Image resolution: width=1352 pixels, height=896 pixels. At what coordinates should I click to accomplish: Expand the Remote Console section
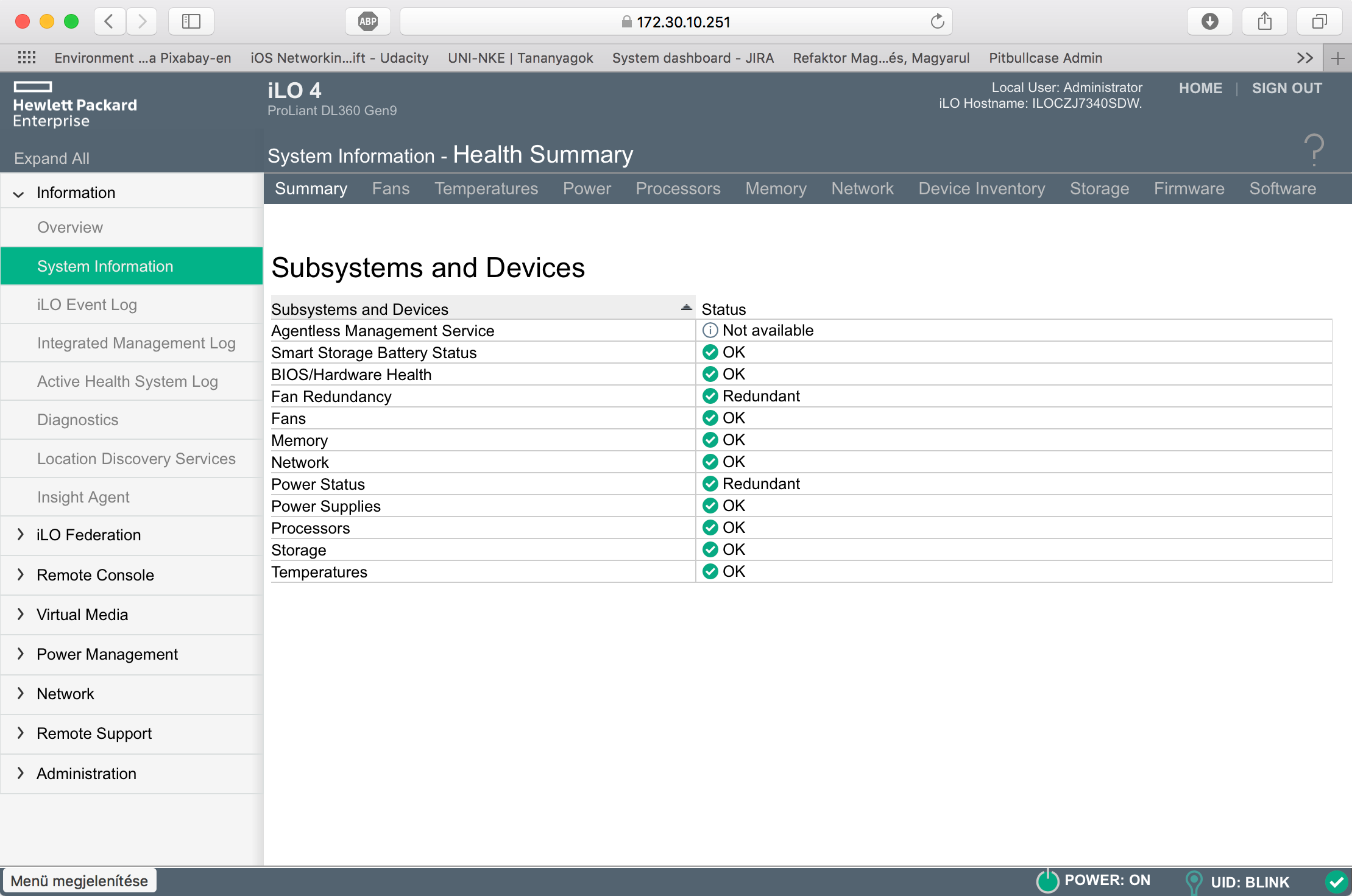coord(20,574)
